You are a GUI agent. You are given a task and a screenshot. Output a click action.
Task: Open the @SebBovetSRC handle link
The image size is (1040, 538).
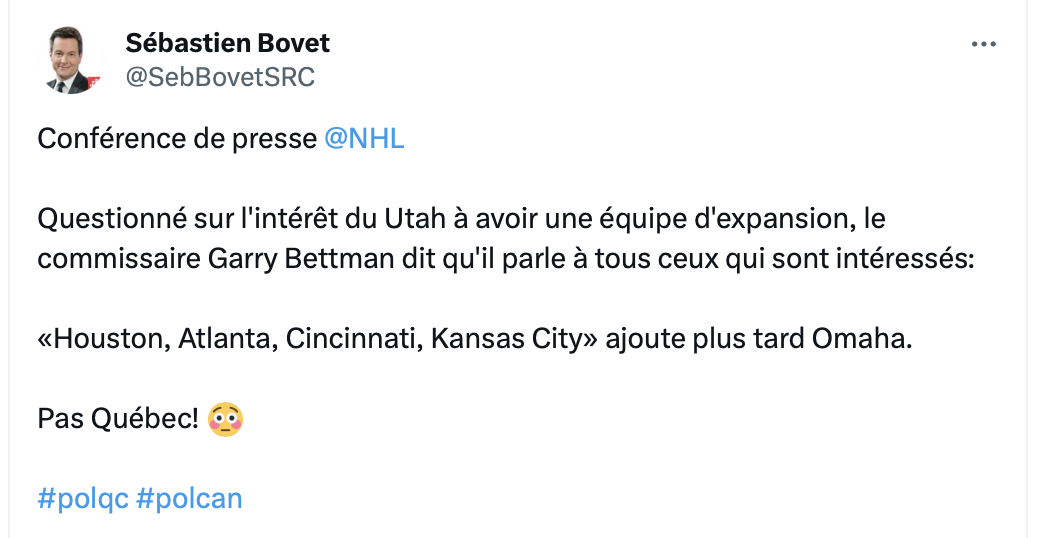coord(220,78)
